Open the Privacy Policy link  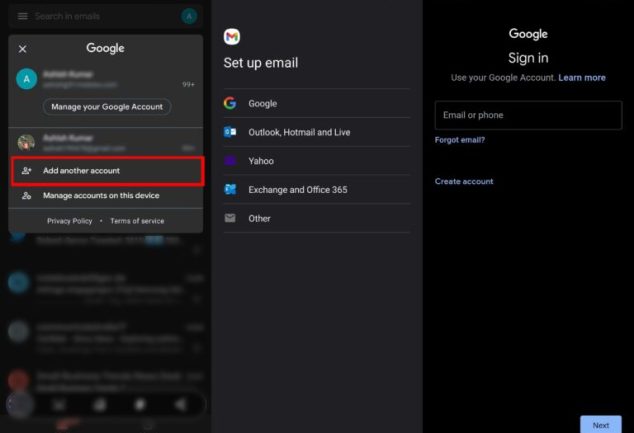point(69,221)
